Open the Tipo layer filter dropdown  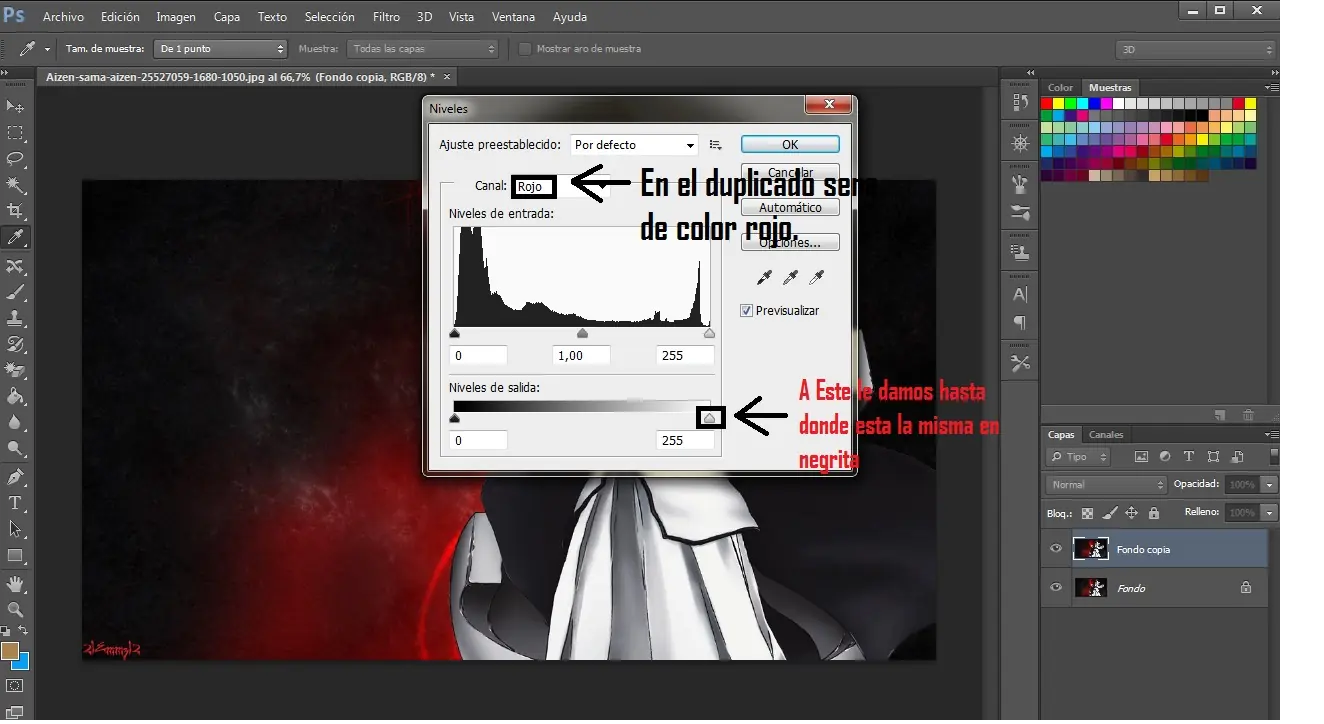click(1078, 457)
